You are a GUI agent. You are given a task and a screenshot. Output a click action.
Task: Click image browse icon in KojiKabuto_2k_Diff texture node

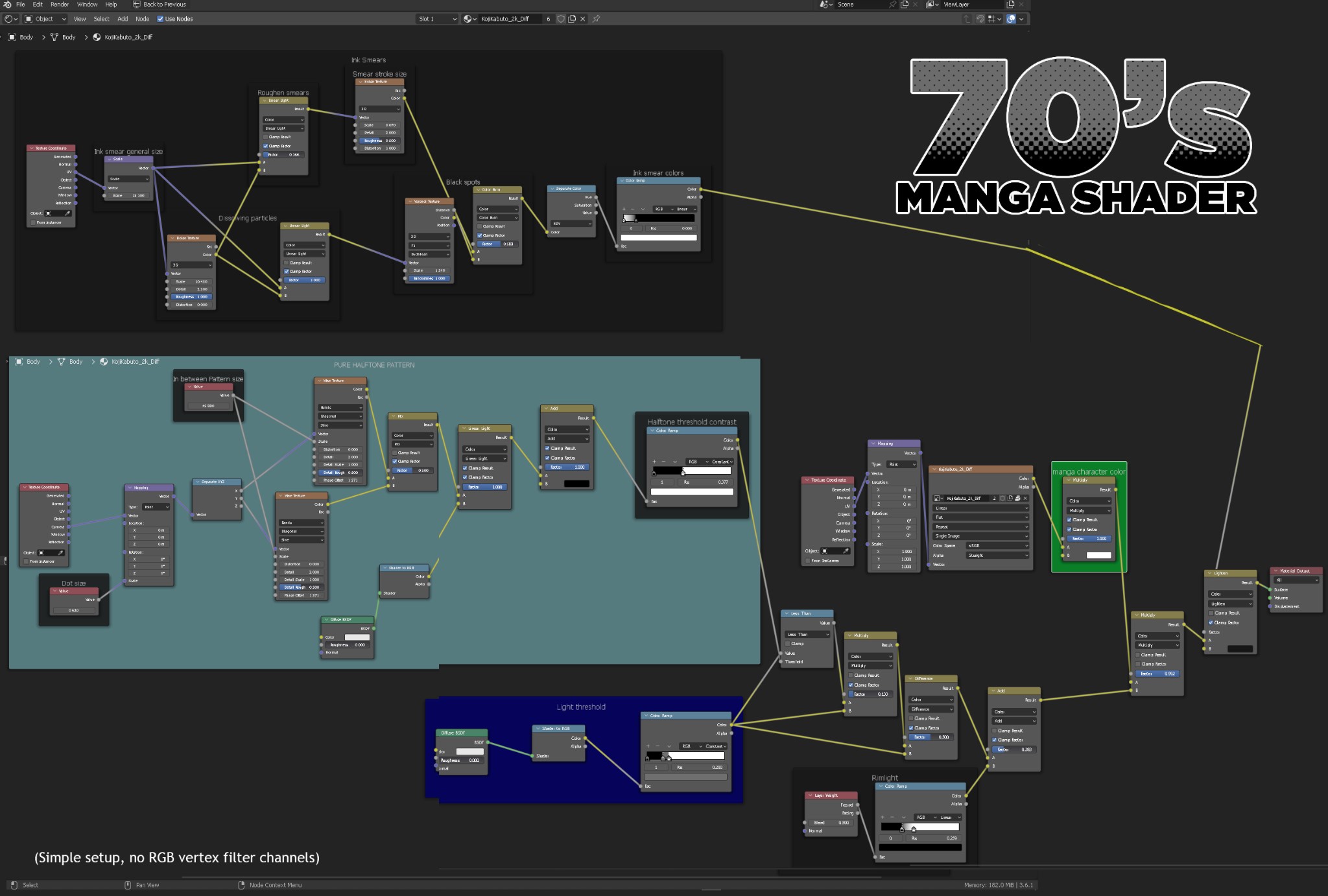click(938, 499)
